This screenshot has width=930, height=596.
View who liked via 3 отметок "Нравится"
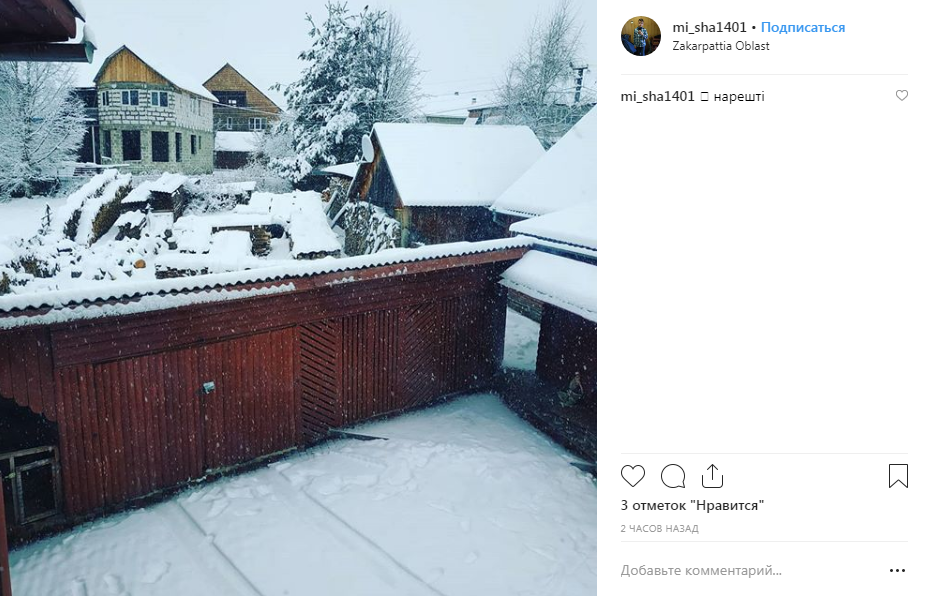pyautogui.click(x=692, y=505)
